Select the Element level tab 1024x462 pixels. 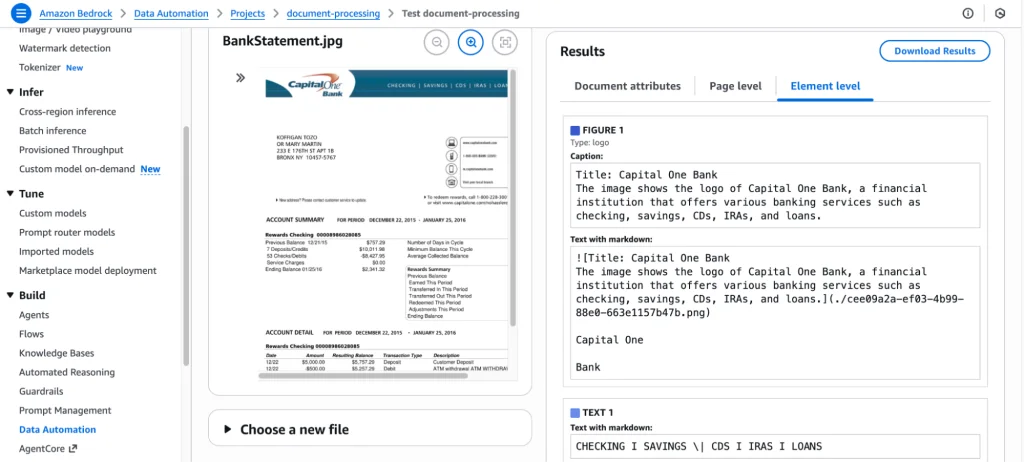coord(825,86)
